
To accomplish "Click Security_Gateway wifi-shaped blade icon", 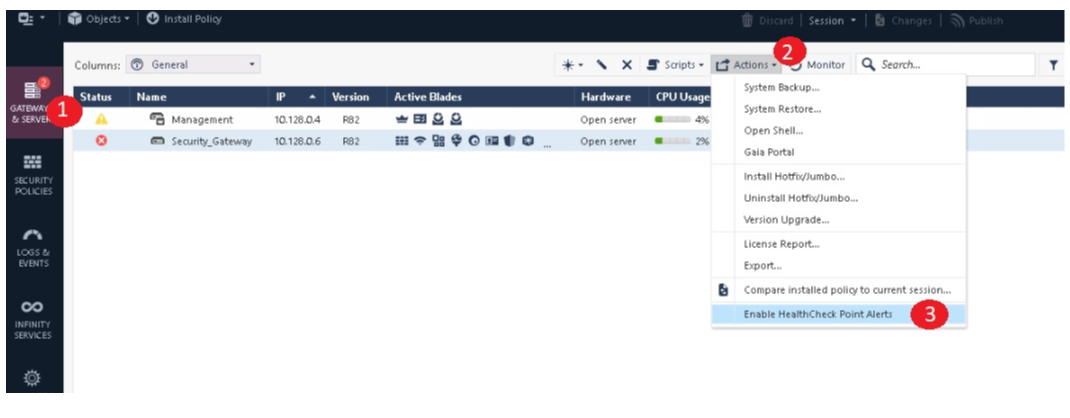I will coord(420,141).
